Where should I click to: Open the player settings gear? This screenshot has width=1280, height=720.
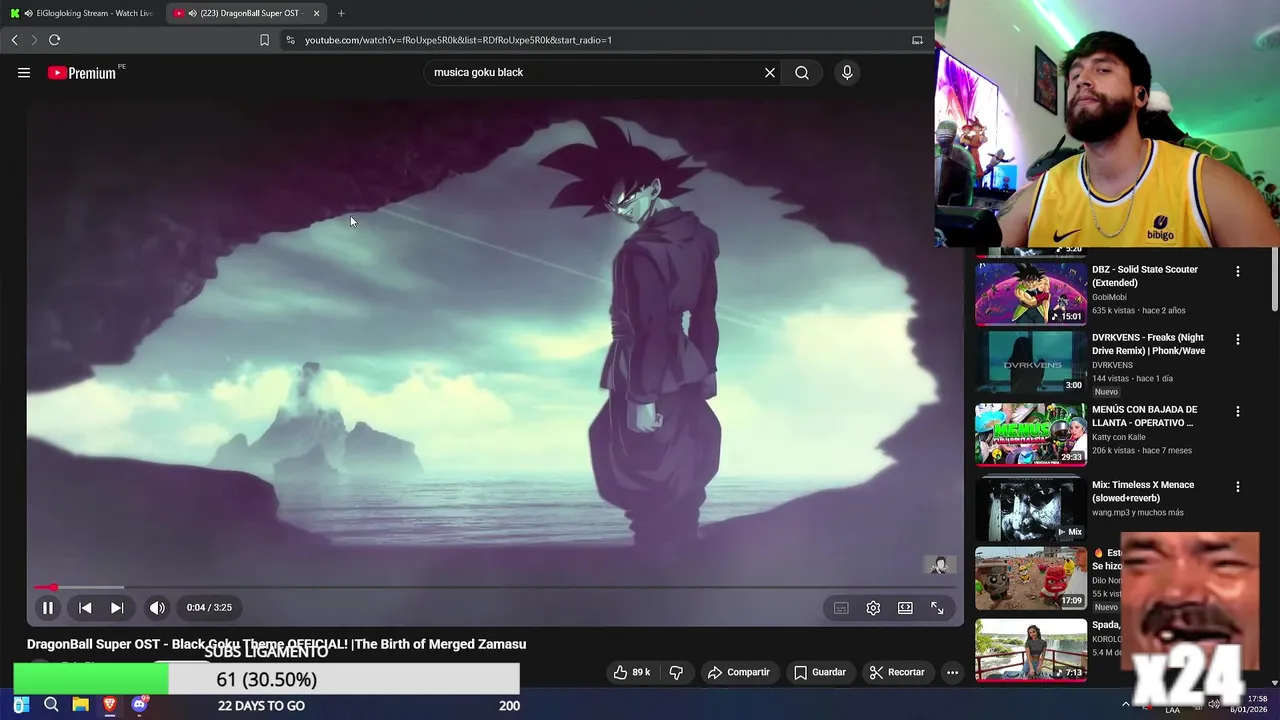pyautogui.click(x=873, y=608)
